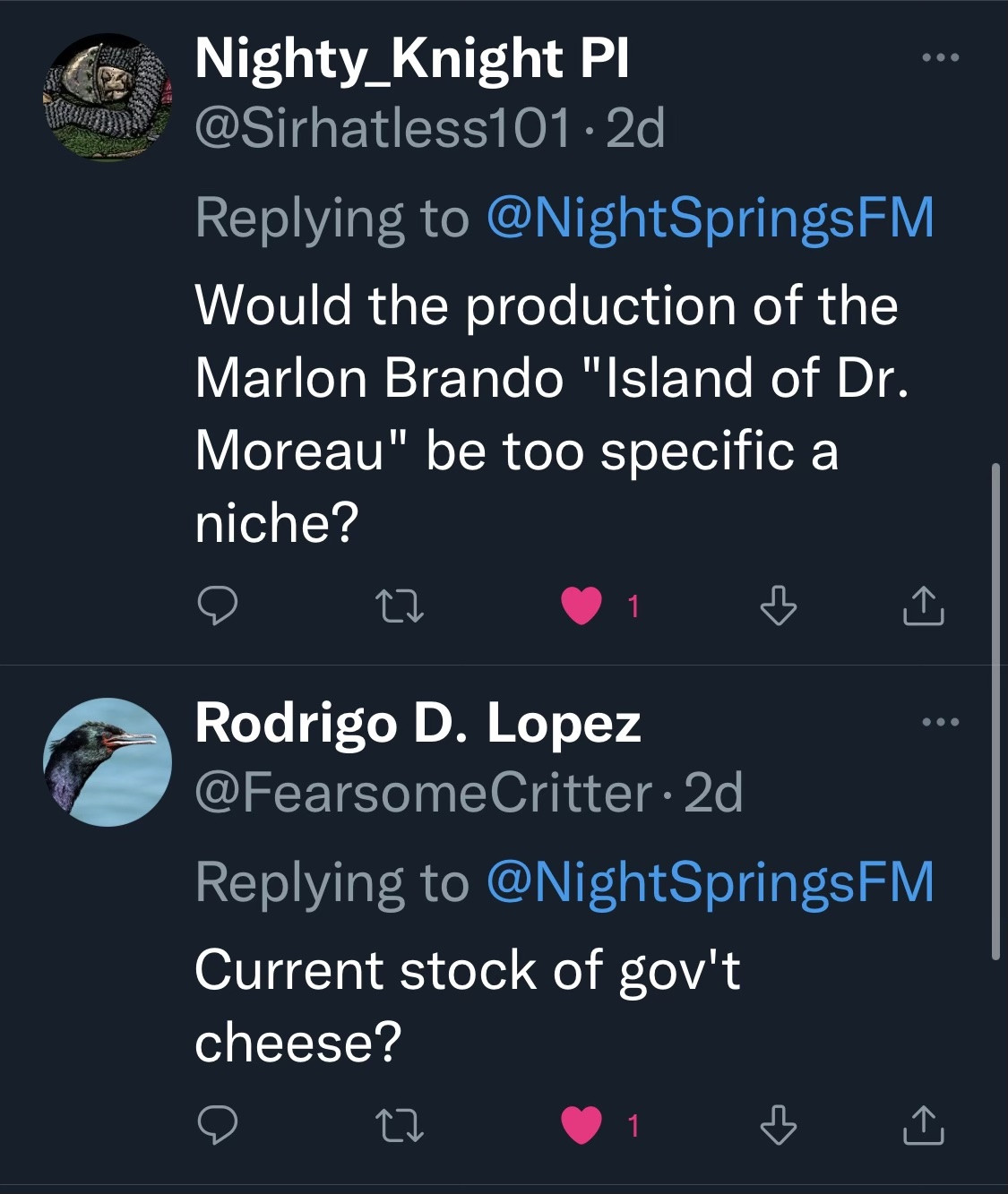
Task: Reply to Nighty_Knight PI's tweet
Action: (x=217, y=606)
